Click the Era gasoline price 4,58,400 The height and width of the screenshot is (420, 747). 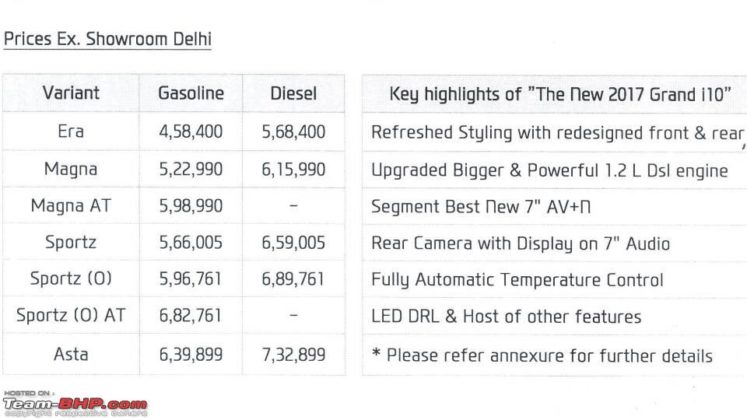(191, 132)
